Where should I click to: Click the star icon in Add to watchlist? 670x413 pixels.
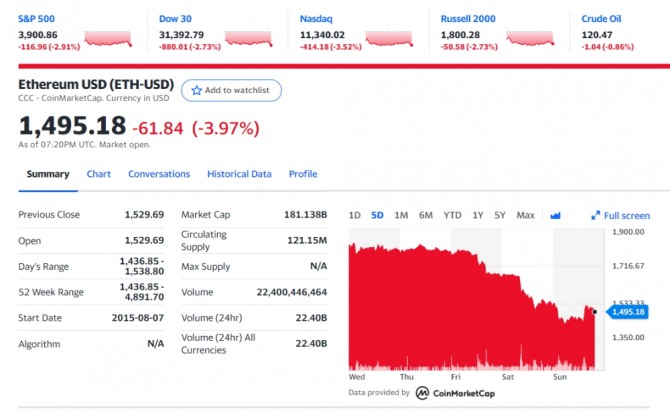[x=197, y=90]
